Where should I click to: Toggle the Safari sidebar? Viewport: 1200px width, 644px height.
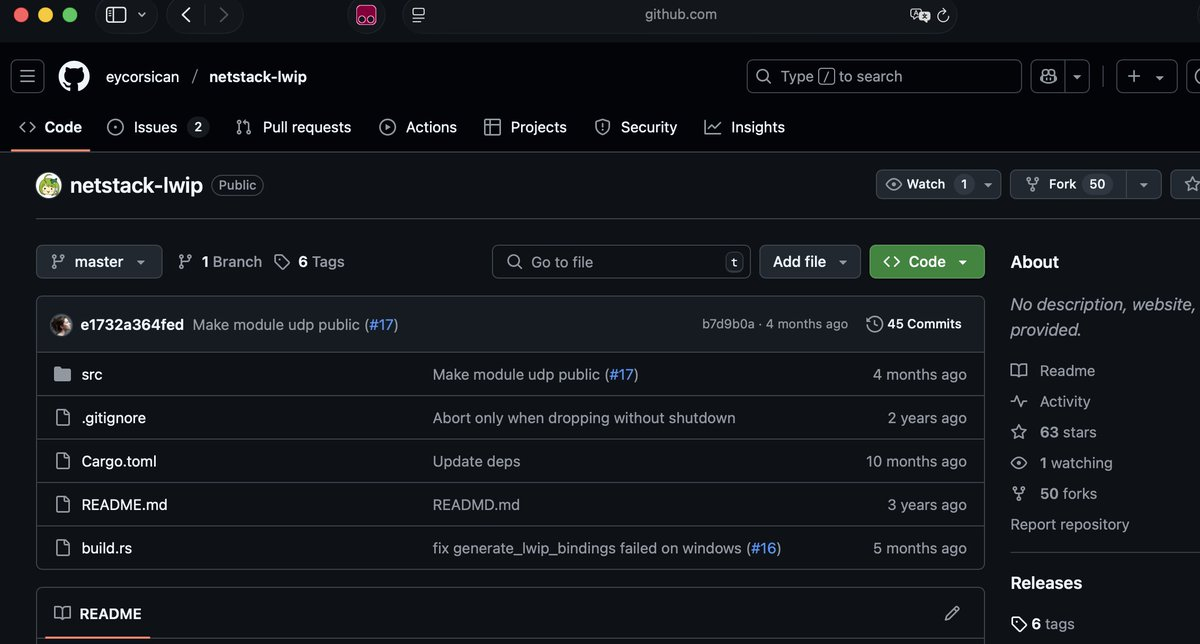[114, 15]
